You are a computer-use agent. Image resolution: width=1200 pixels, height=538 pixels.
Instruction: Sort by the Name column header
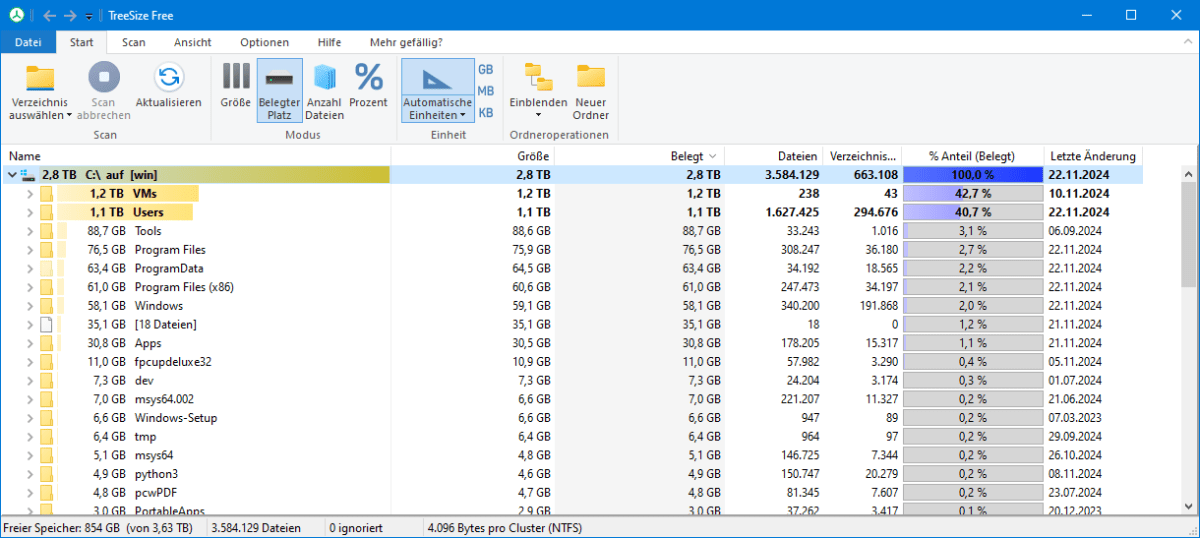point(197,156)
